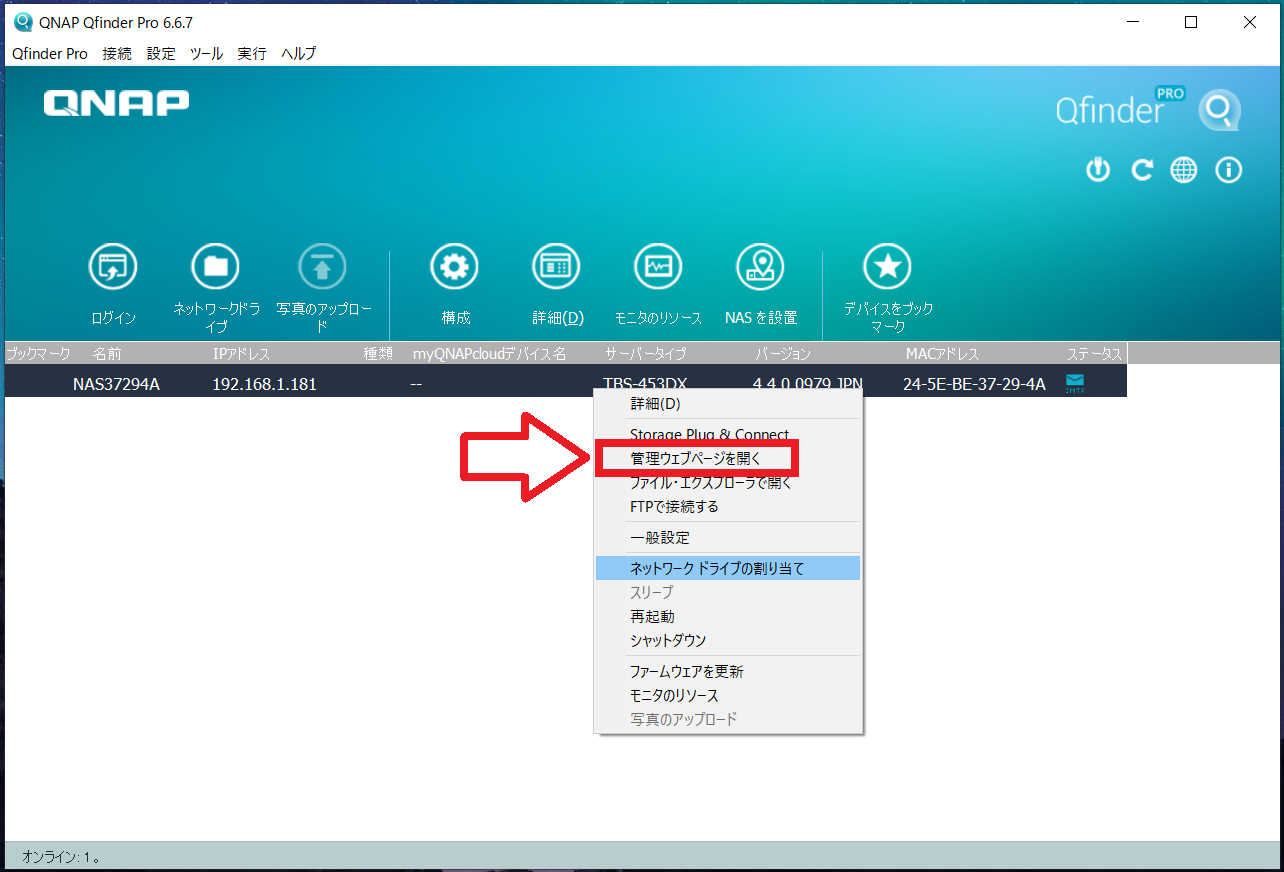Click the ブックマーク column header
The image size is (1284, 872).
[x=38, y=354]
